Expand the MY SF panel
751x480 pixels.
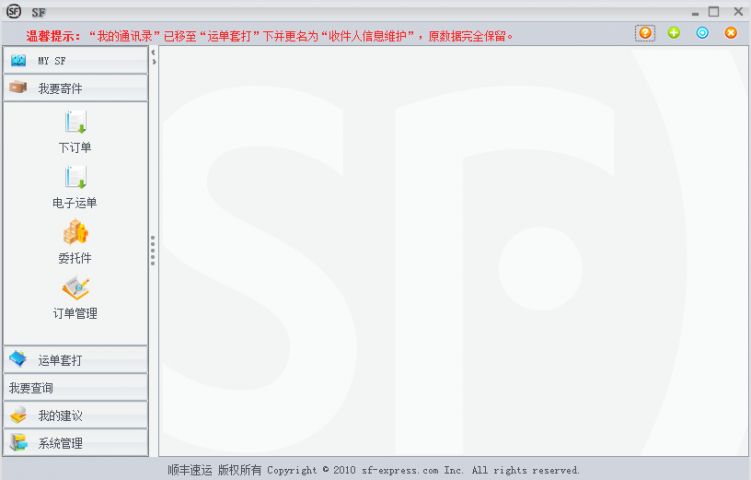[75, 61]
